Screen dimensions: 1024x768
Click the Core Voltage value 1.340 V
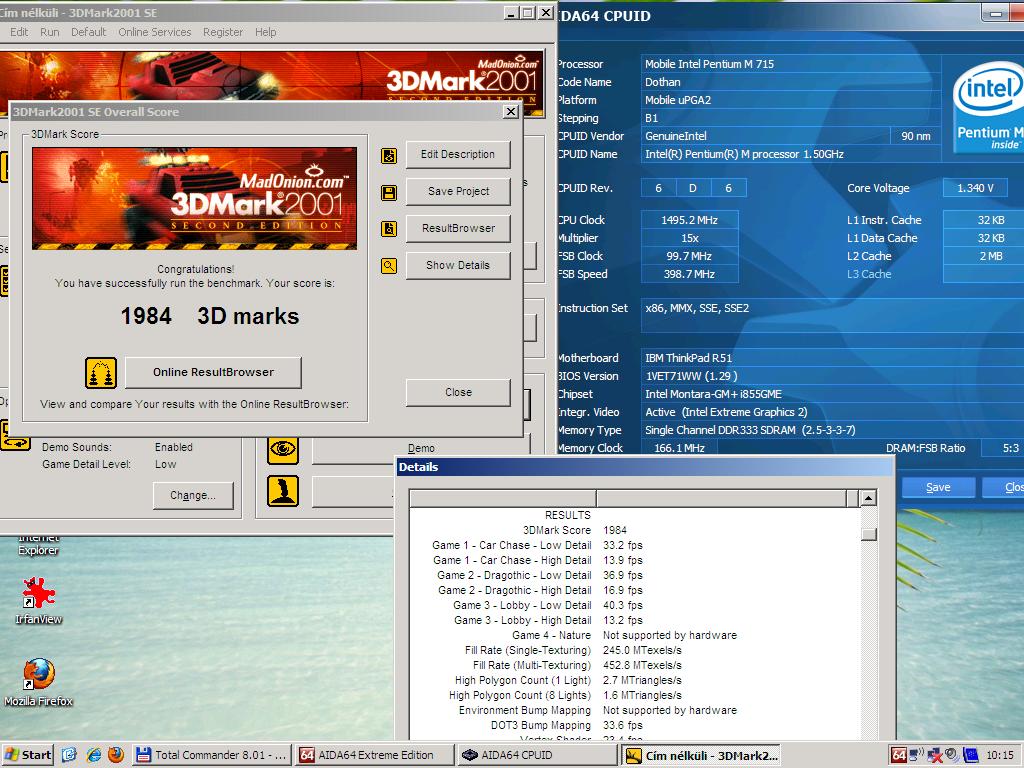coord(976,188)
